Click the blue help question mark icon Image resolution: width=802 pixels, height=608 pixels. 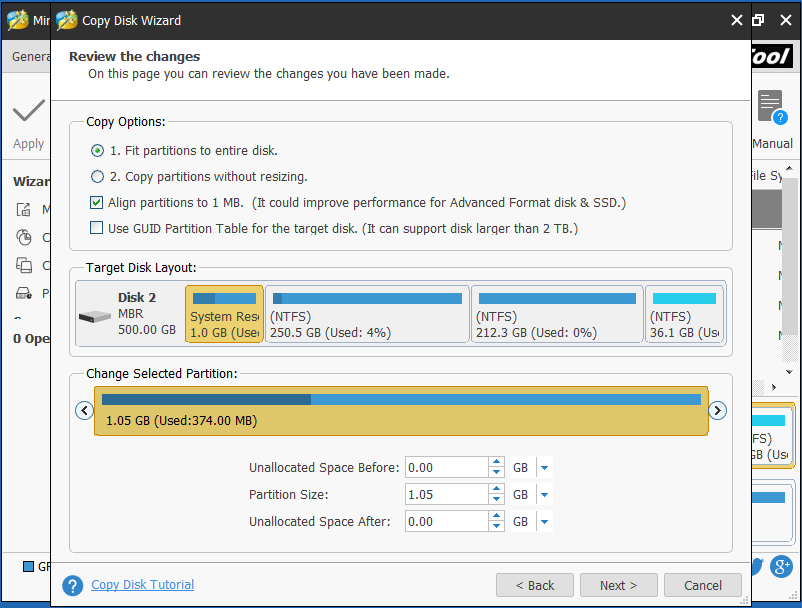[73, 586]
